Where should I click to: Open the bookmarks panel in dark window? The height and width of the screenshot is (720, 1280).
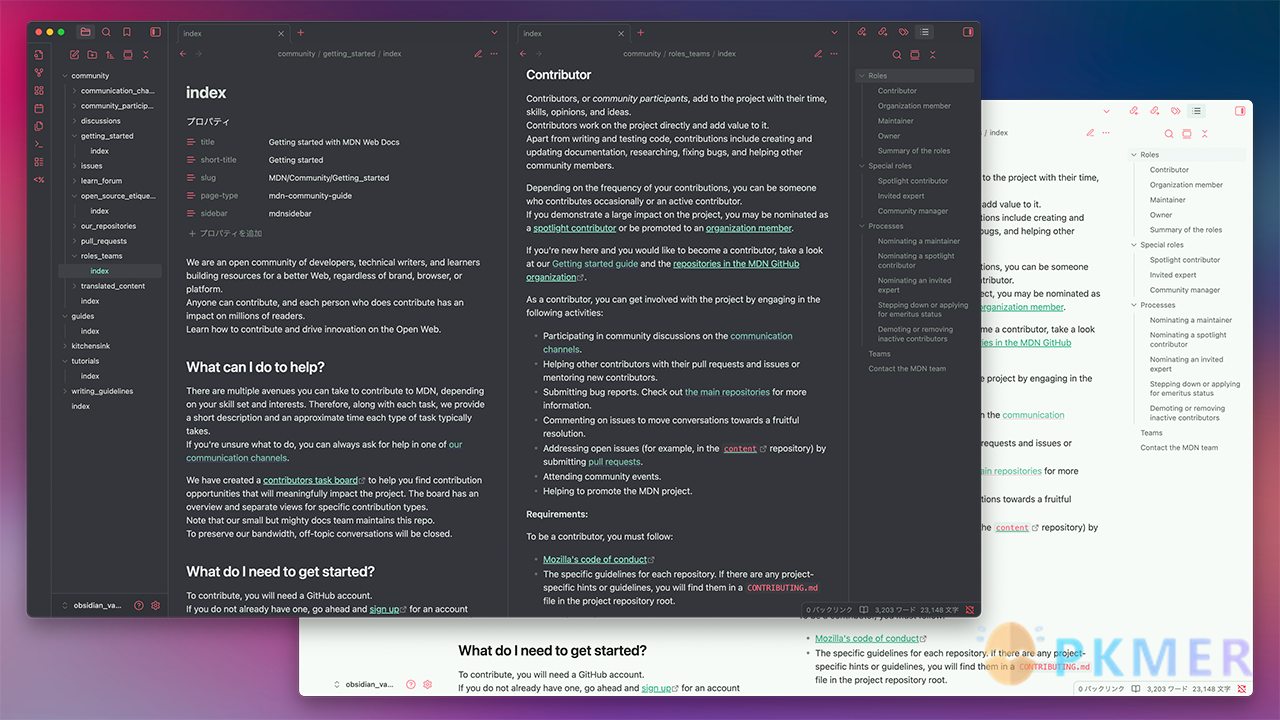tap(127, 32)
